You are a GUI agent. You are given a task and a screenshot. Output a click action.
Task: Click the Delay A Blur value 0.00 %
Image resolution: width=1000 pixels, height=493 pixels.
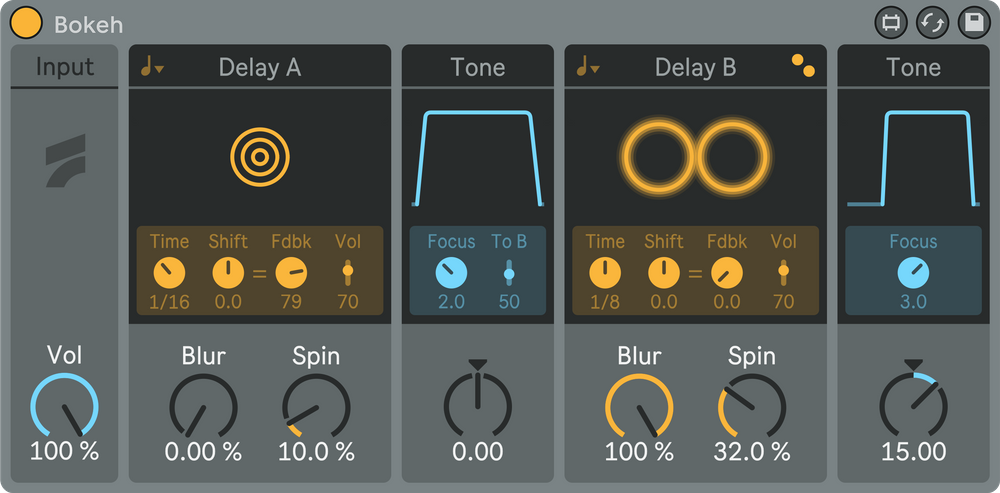[203, 452]
